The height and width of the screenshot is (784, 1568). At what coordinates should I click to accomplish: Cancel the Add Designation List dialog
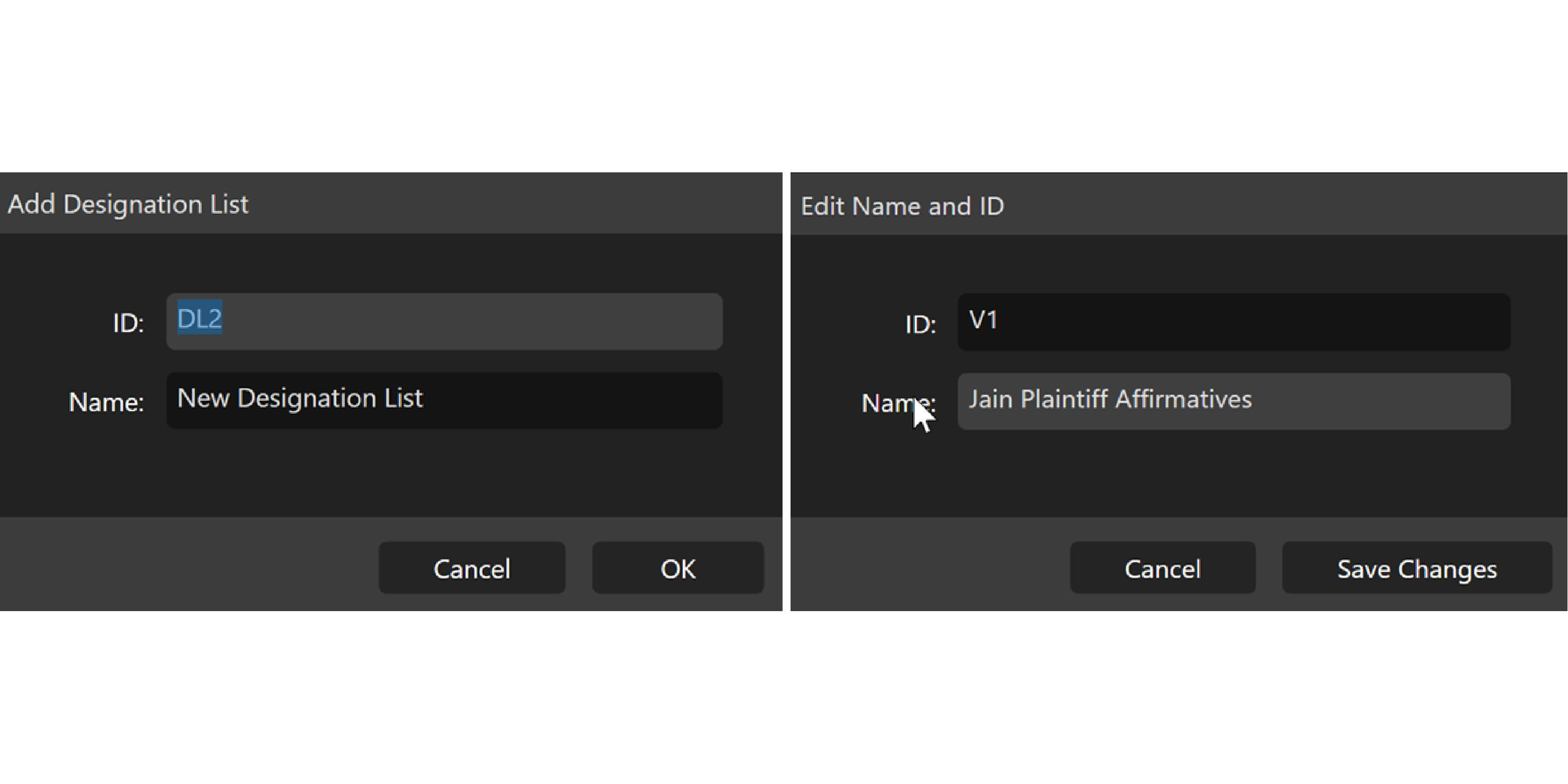472,568
